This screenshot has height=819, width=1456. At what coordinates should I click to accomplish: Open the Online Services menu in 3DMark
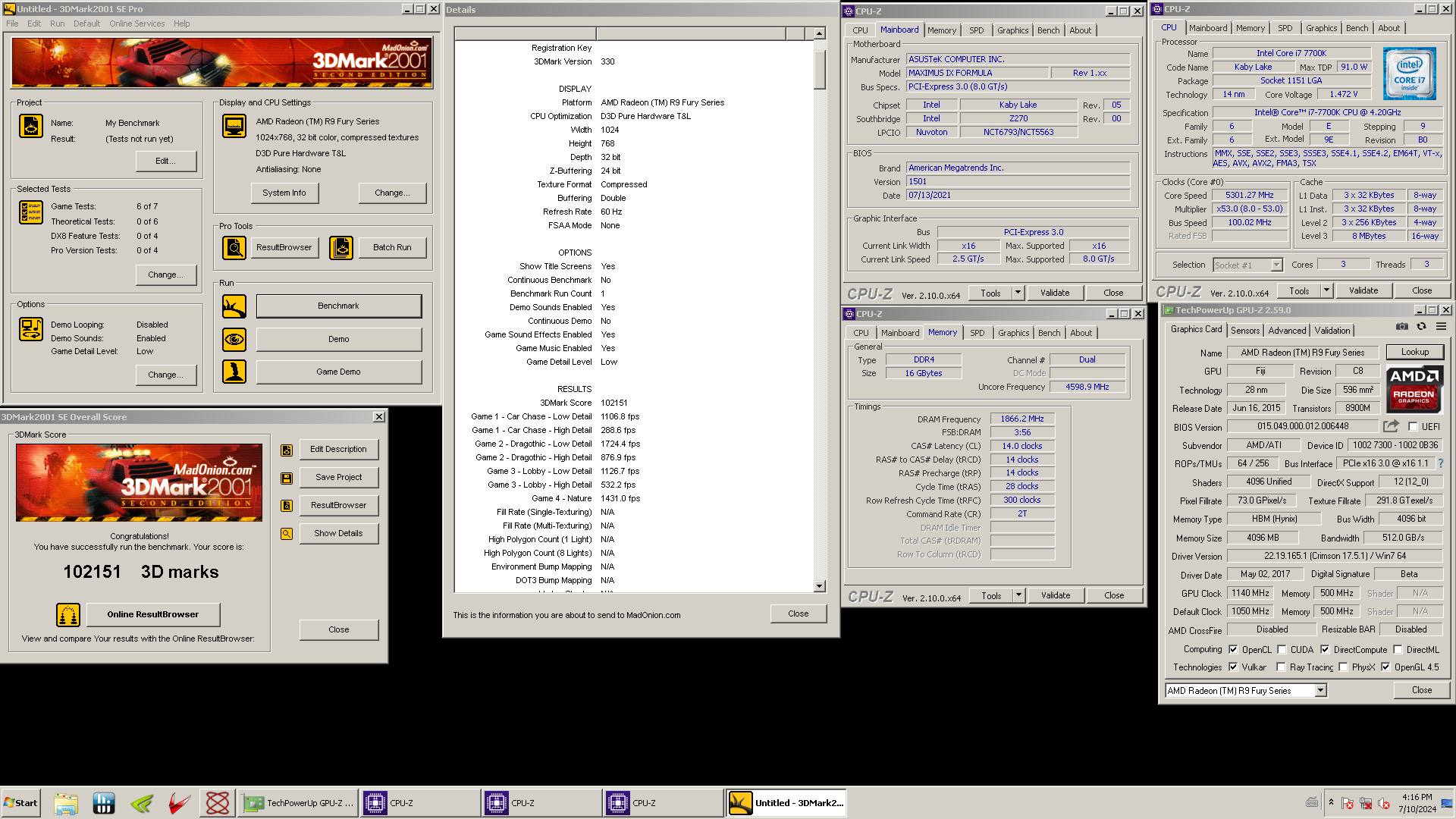click(x=136, y=24)
